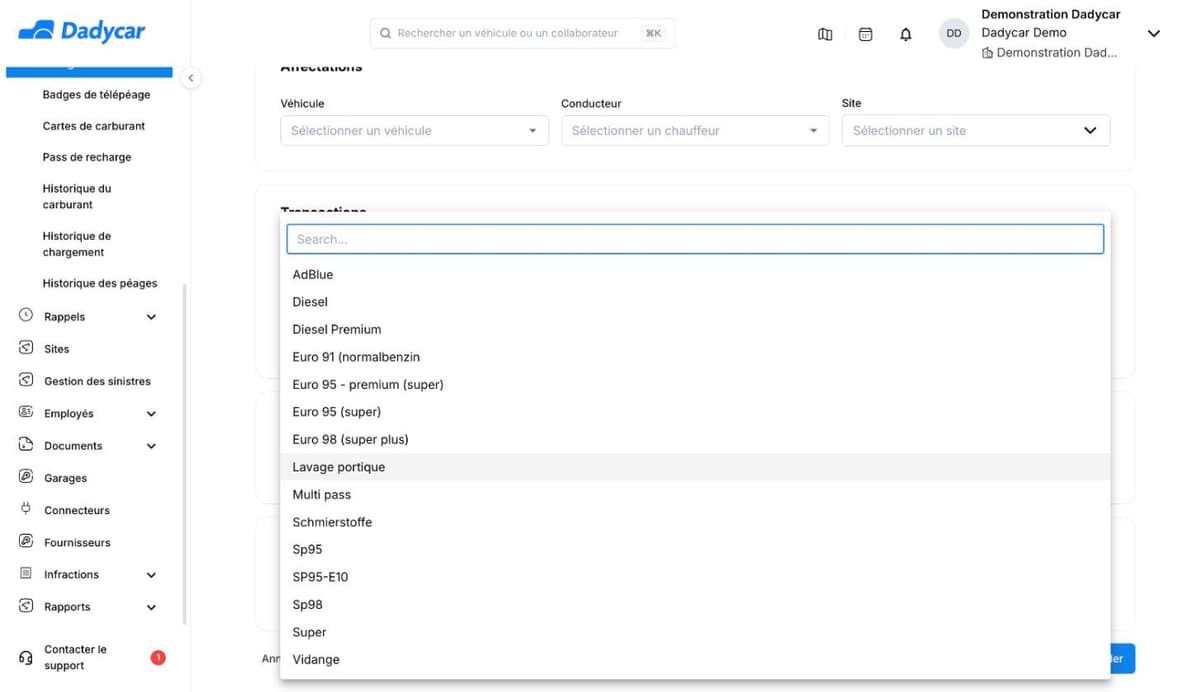
Task: Click the Rappels clock icon
Action: pos(26,316)
